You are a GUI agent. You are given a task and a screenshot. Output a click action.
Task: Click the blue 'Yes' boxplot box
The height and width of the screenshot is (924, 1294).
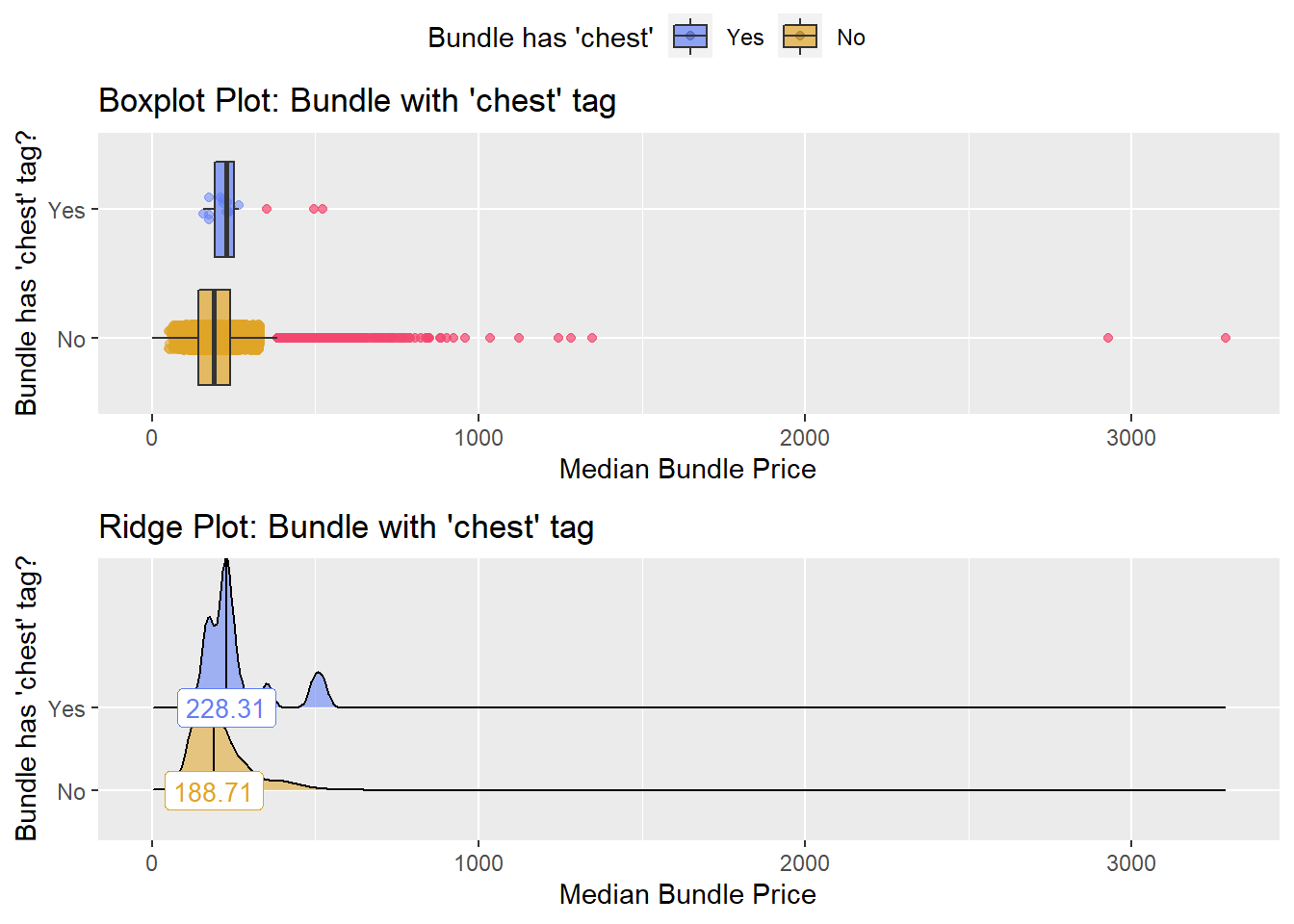coord(224,209)
